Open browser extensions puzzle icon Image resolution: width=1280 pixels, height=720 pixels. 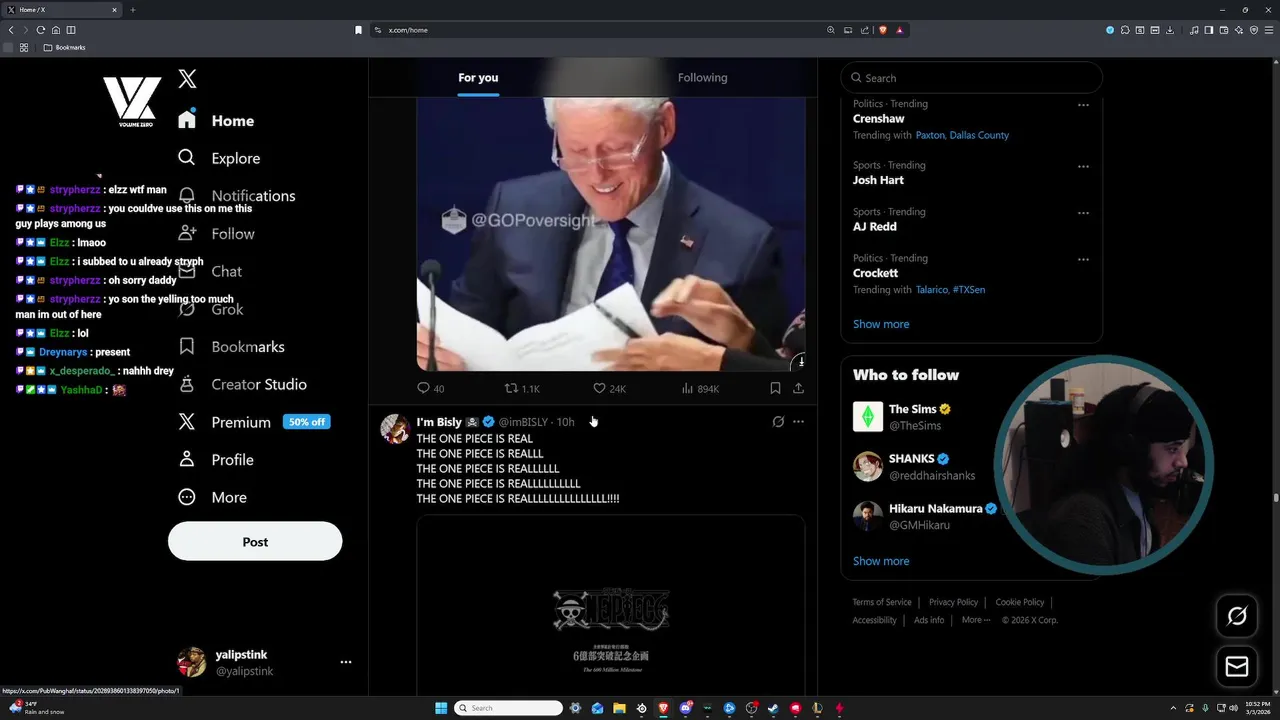(1126, 30)
